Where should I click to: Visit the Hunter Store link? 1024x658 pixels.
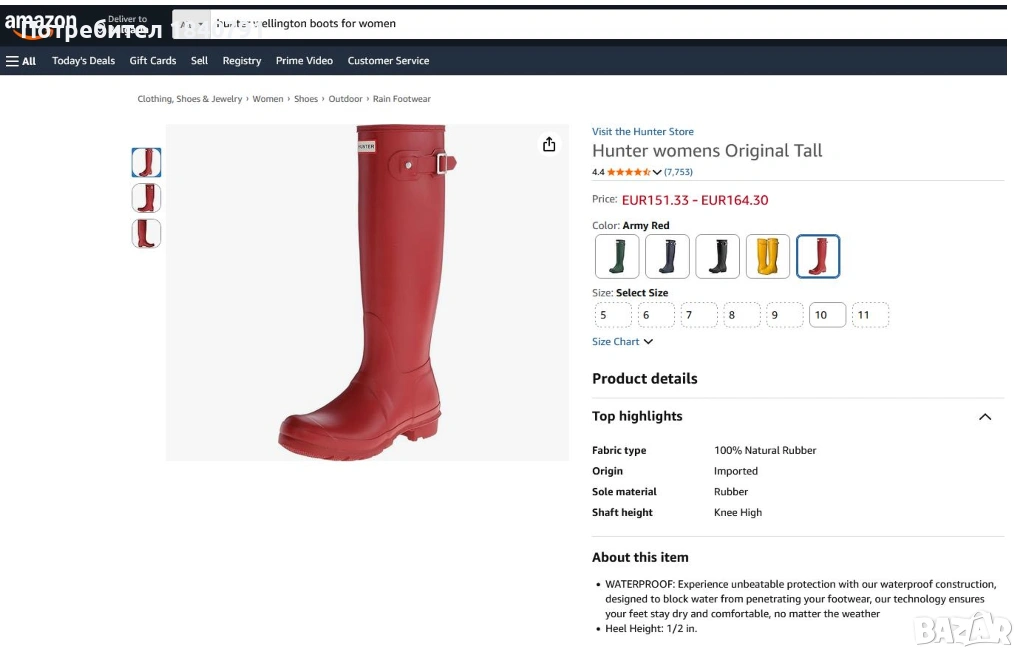[642, 132]
